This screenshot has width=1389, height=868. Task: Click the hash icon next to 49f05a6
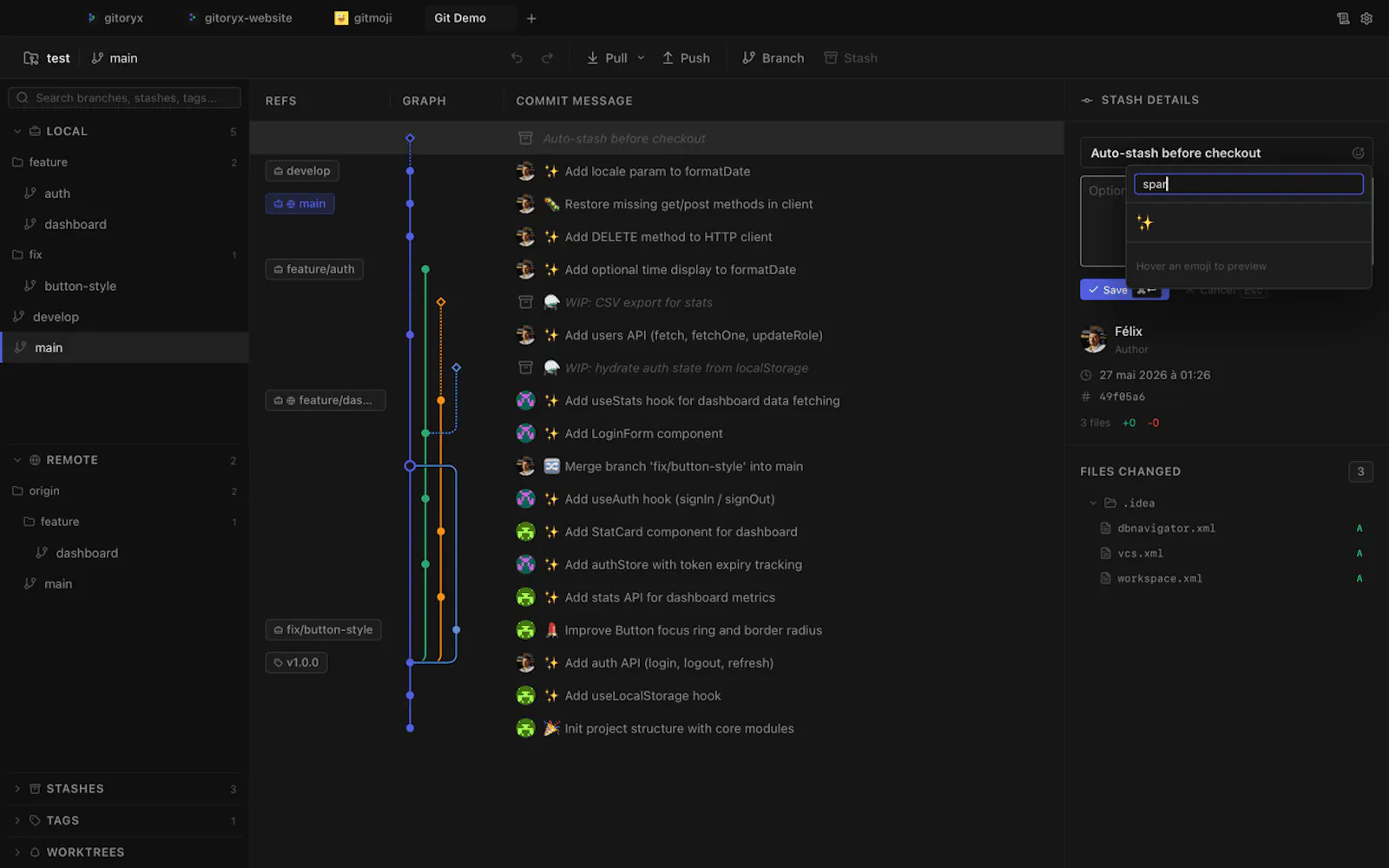(x=1085, y=397)
